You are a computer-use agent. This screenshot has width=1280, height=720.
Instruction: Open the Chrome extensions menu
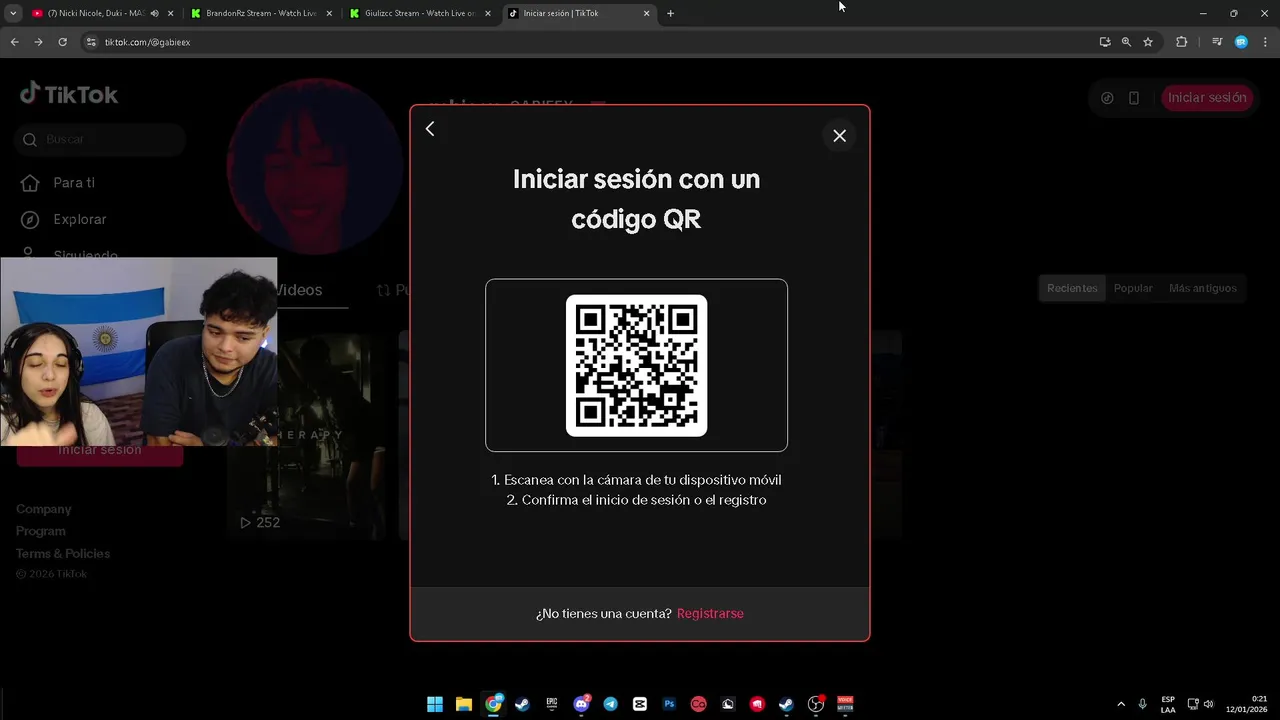click(1181, 42)
